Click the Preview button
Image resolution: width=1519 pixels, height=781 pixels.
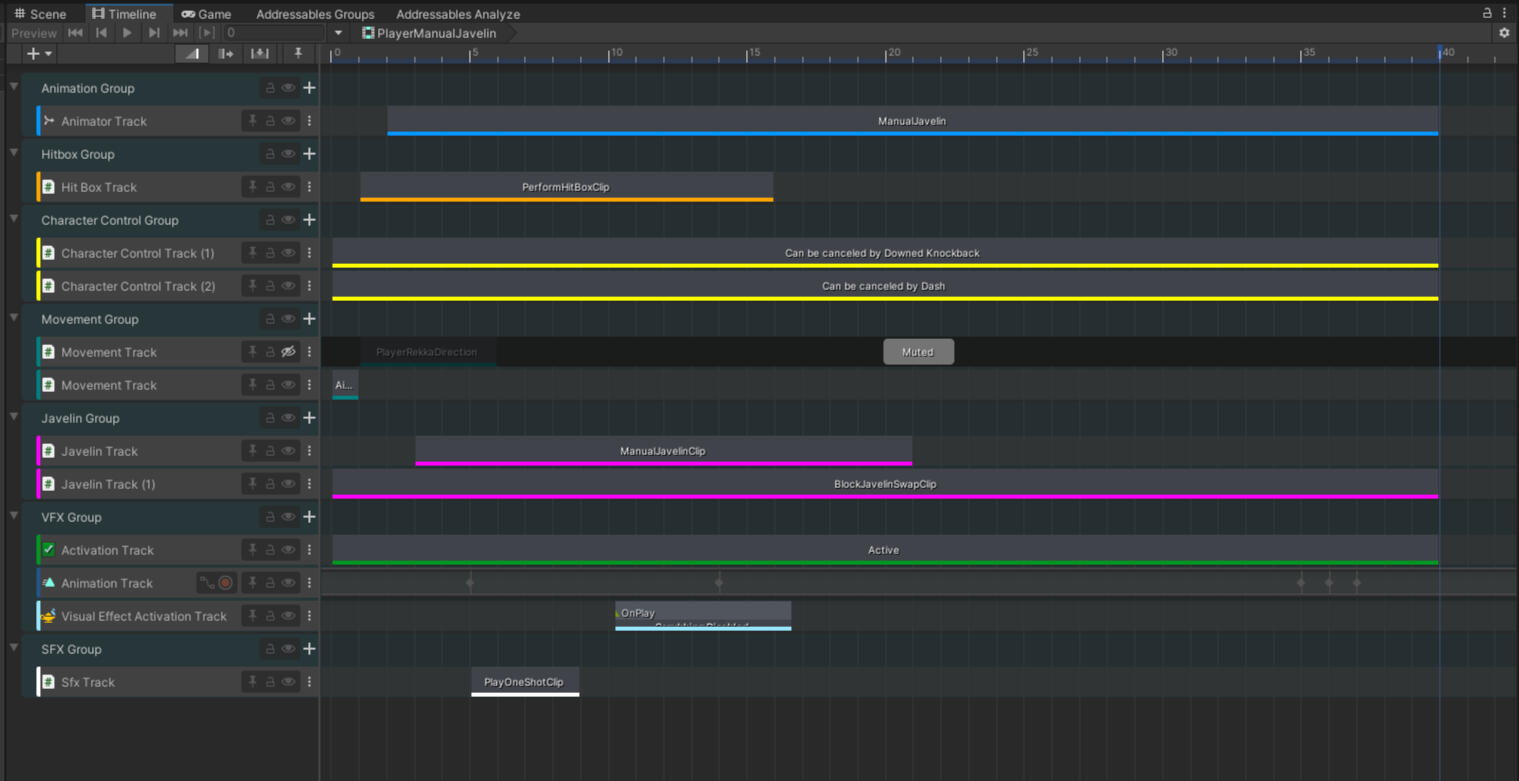coord(34,33)
